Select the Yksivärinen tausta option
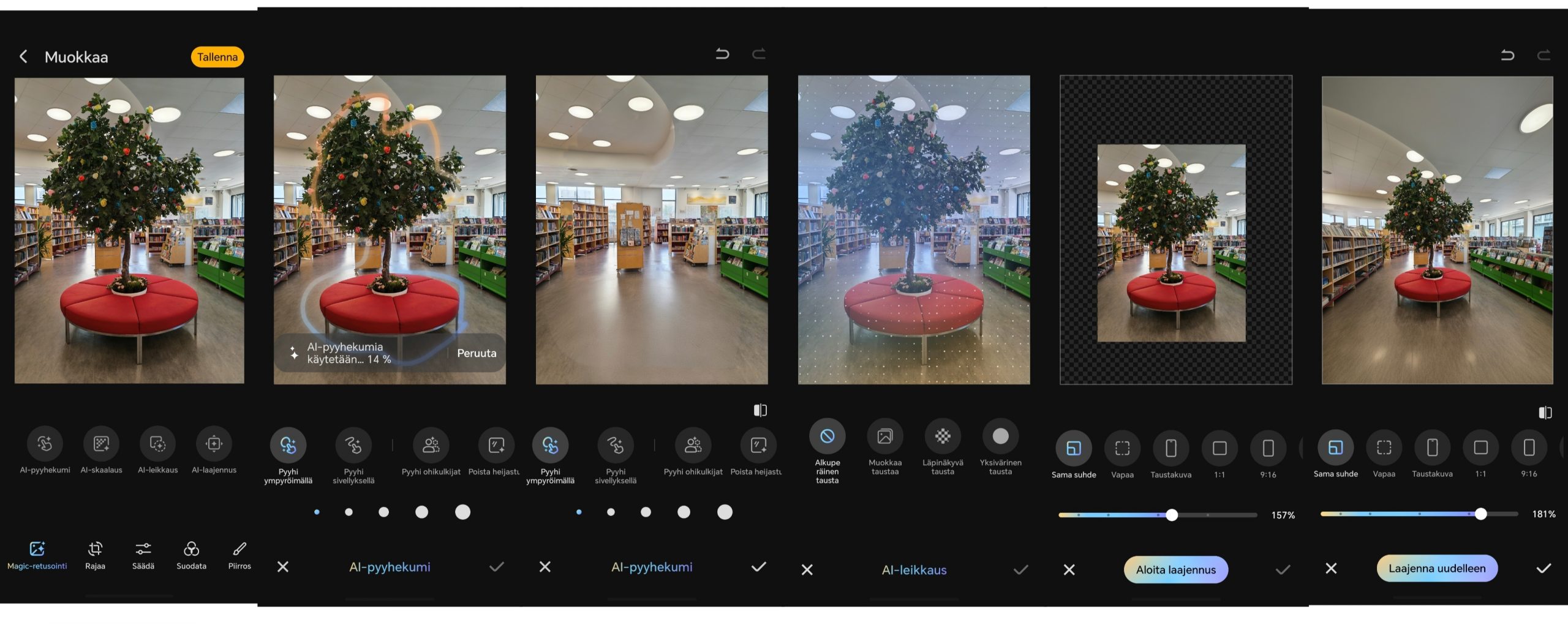The width and height of the screenshot is (1568, 625). (1000, 436)
